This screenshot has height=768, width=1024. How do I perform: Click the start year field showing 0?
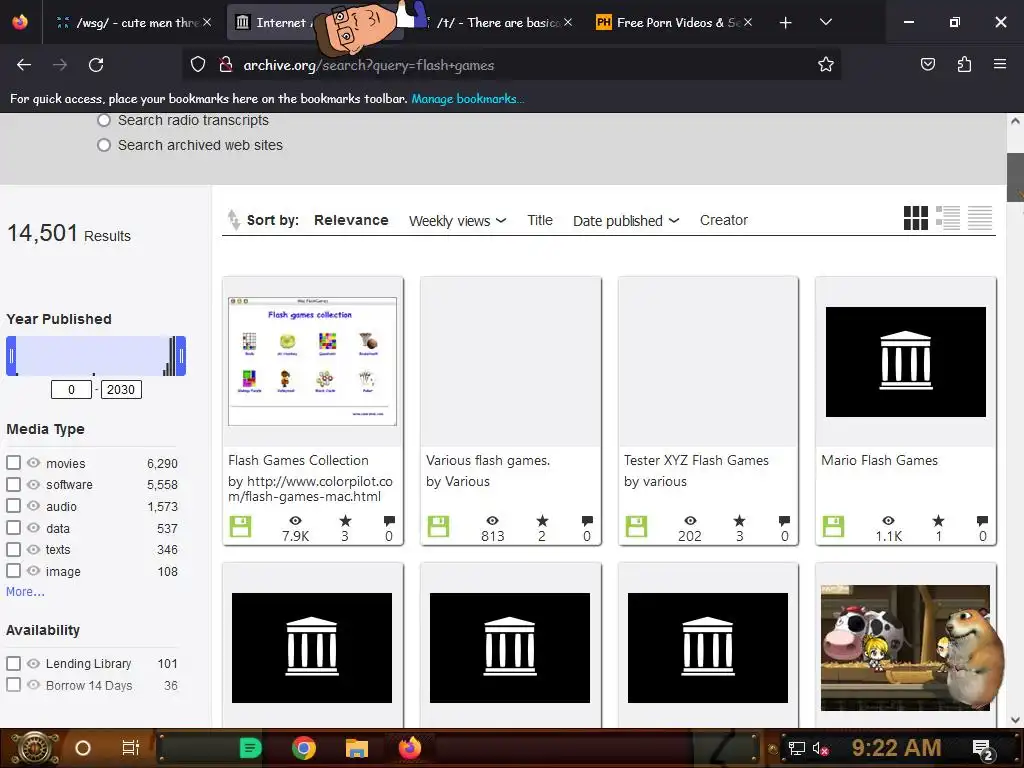[x=71, y=389]
